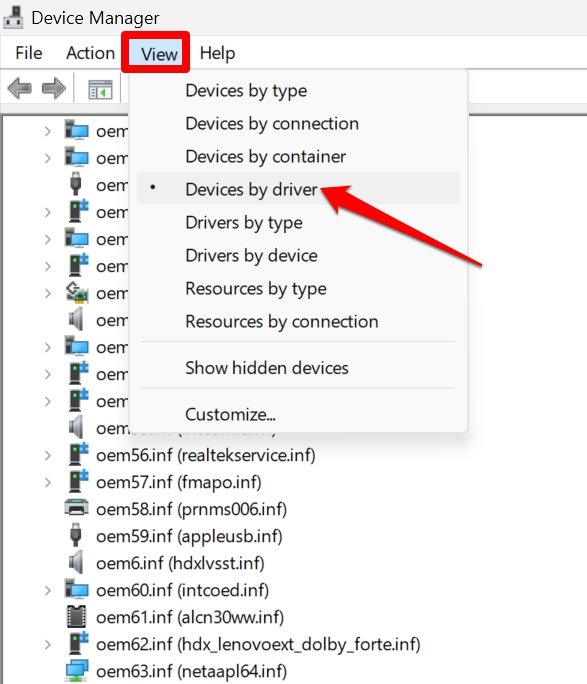The image size is (587, 684).
Task: Choose Resources by connection
Action: (298, 321)
